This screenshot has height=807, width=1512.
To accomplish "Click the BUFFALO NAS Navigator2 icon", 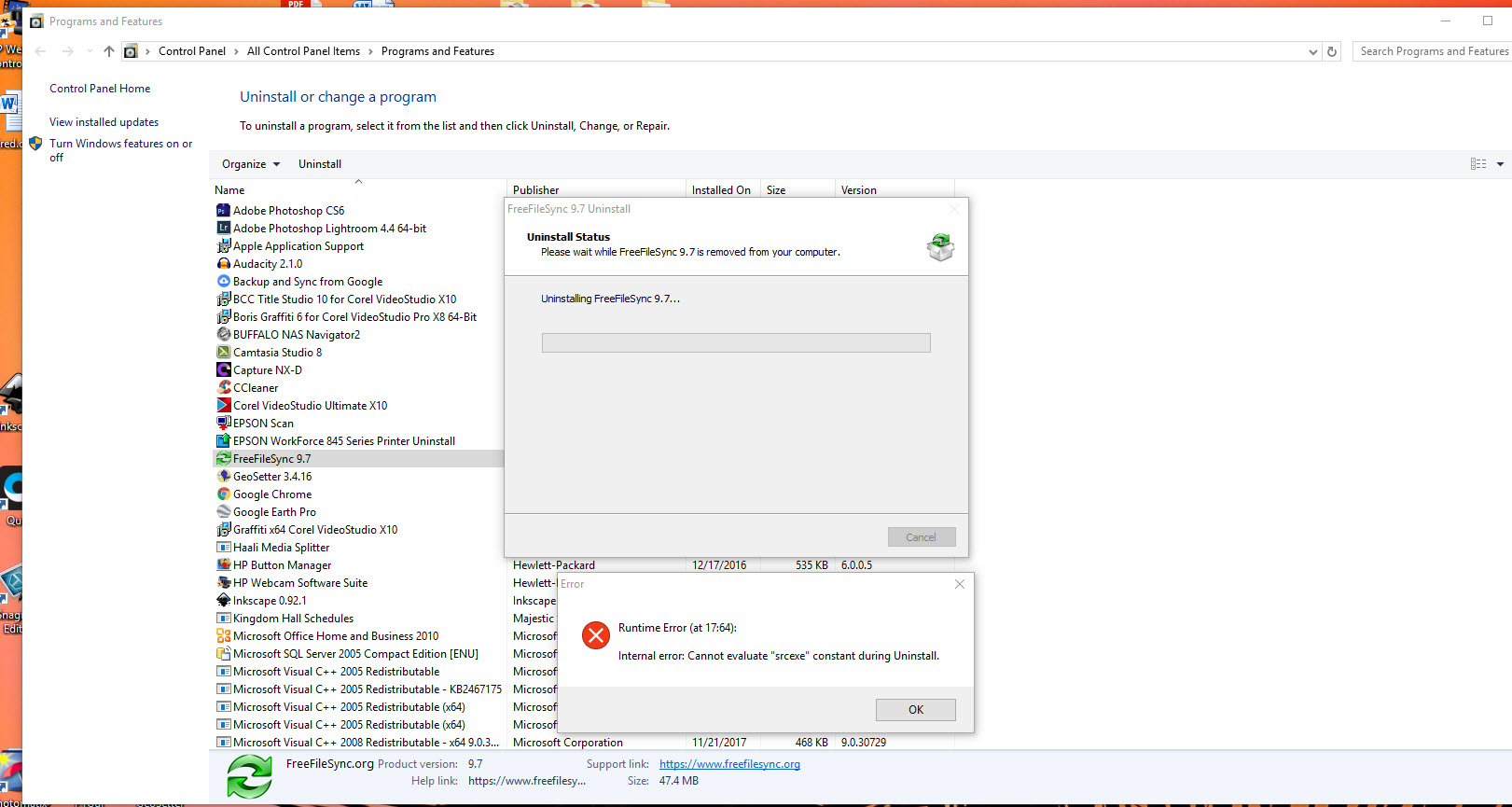I will [x=223, y=335].
